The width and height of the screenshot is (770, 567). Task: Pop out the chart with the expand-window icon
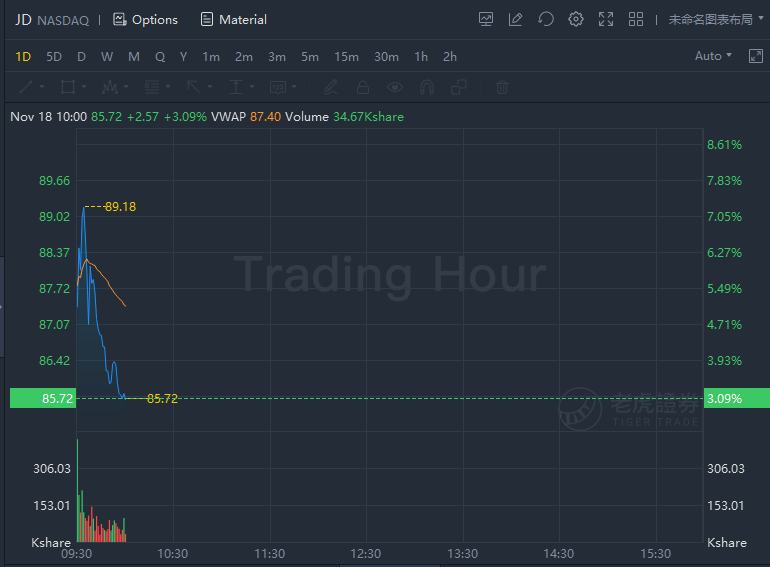pyautogui.click(x=756, y=56)
